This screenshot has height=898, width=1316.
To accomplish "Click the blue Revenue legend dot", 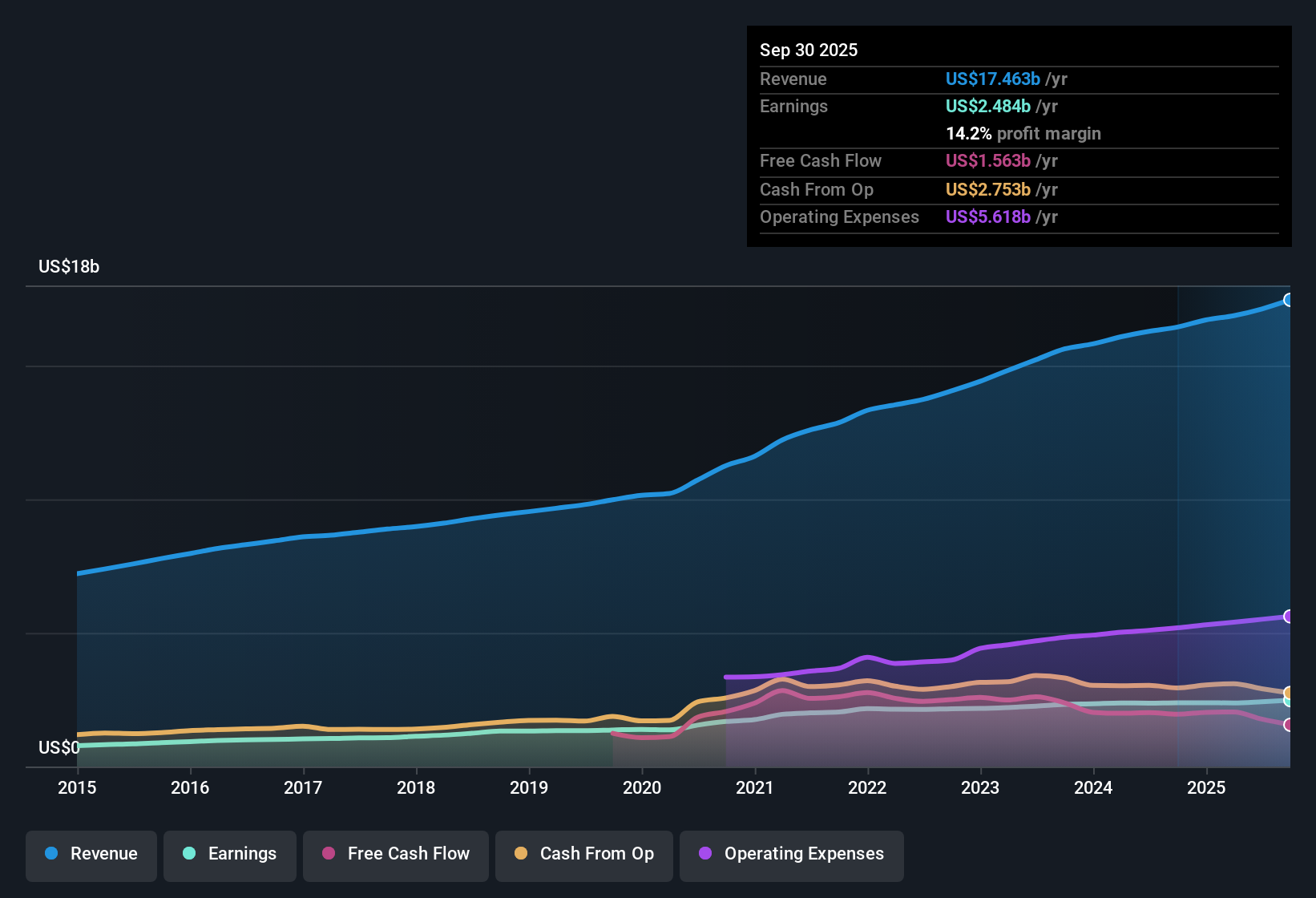I will [x=50, y=854].
